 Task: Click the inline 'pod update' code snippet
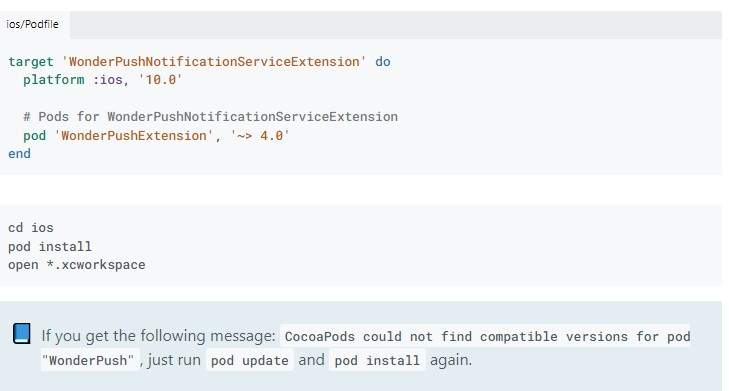[250, 360]
